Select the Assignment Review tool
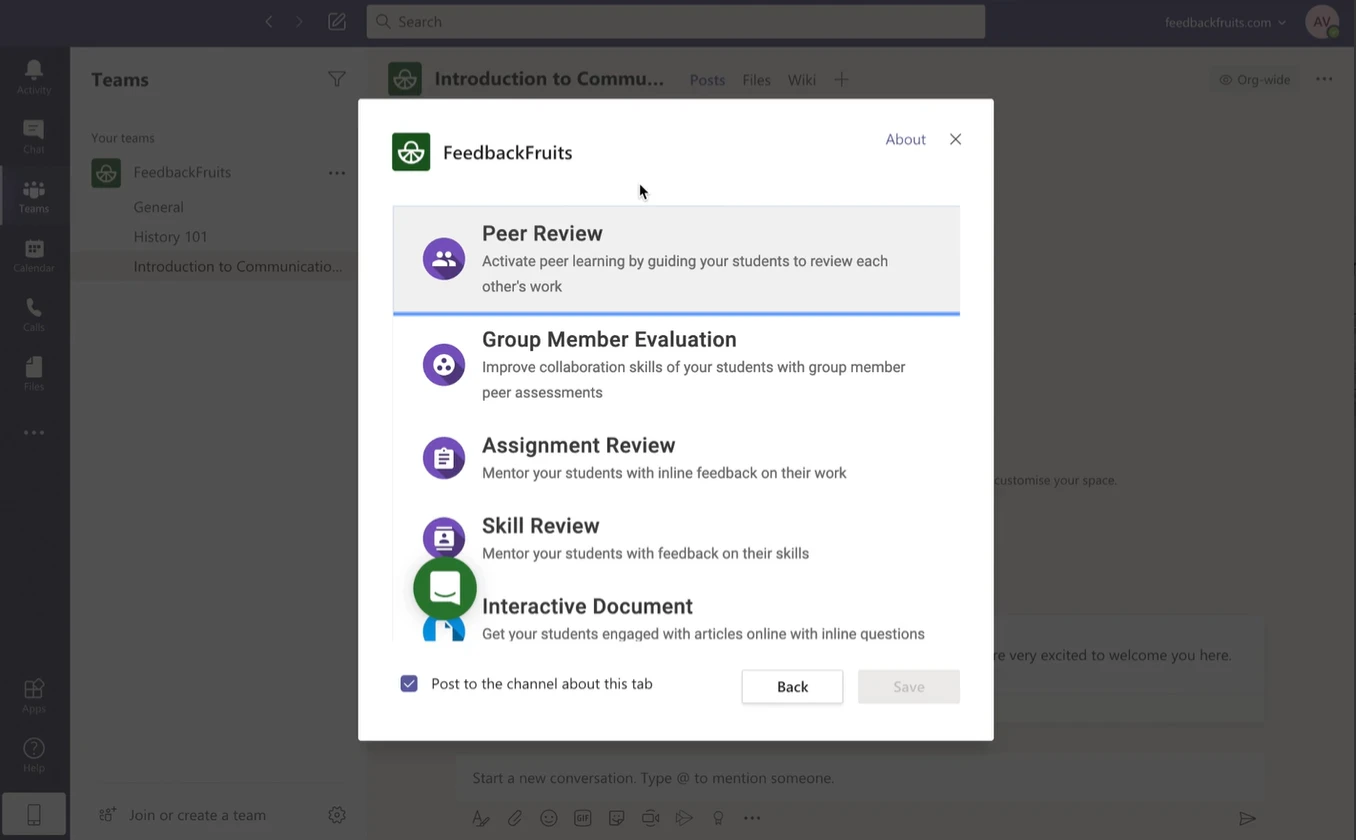 pos(676,457)
